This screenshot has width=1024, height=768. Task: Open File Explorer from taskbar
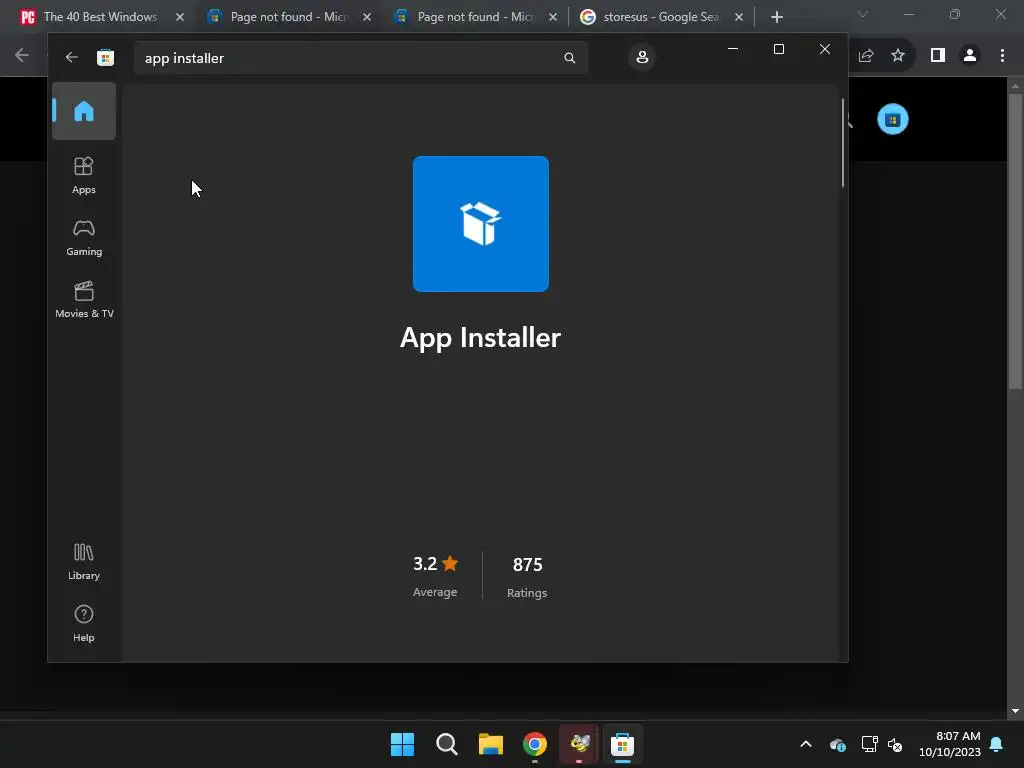pyautogui.click(x=490, y=744)
